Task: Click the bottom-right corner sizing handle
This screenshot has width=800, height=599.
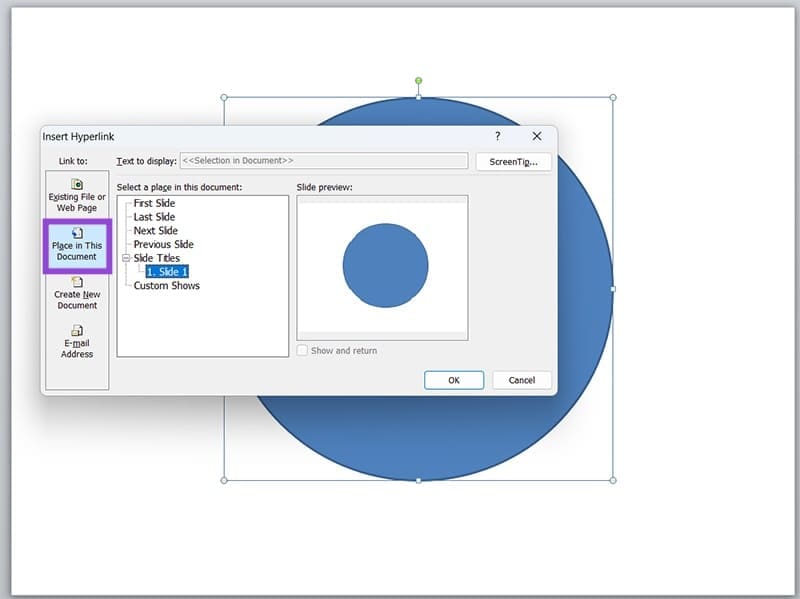Action: [612, 480]
